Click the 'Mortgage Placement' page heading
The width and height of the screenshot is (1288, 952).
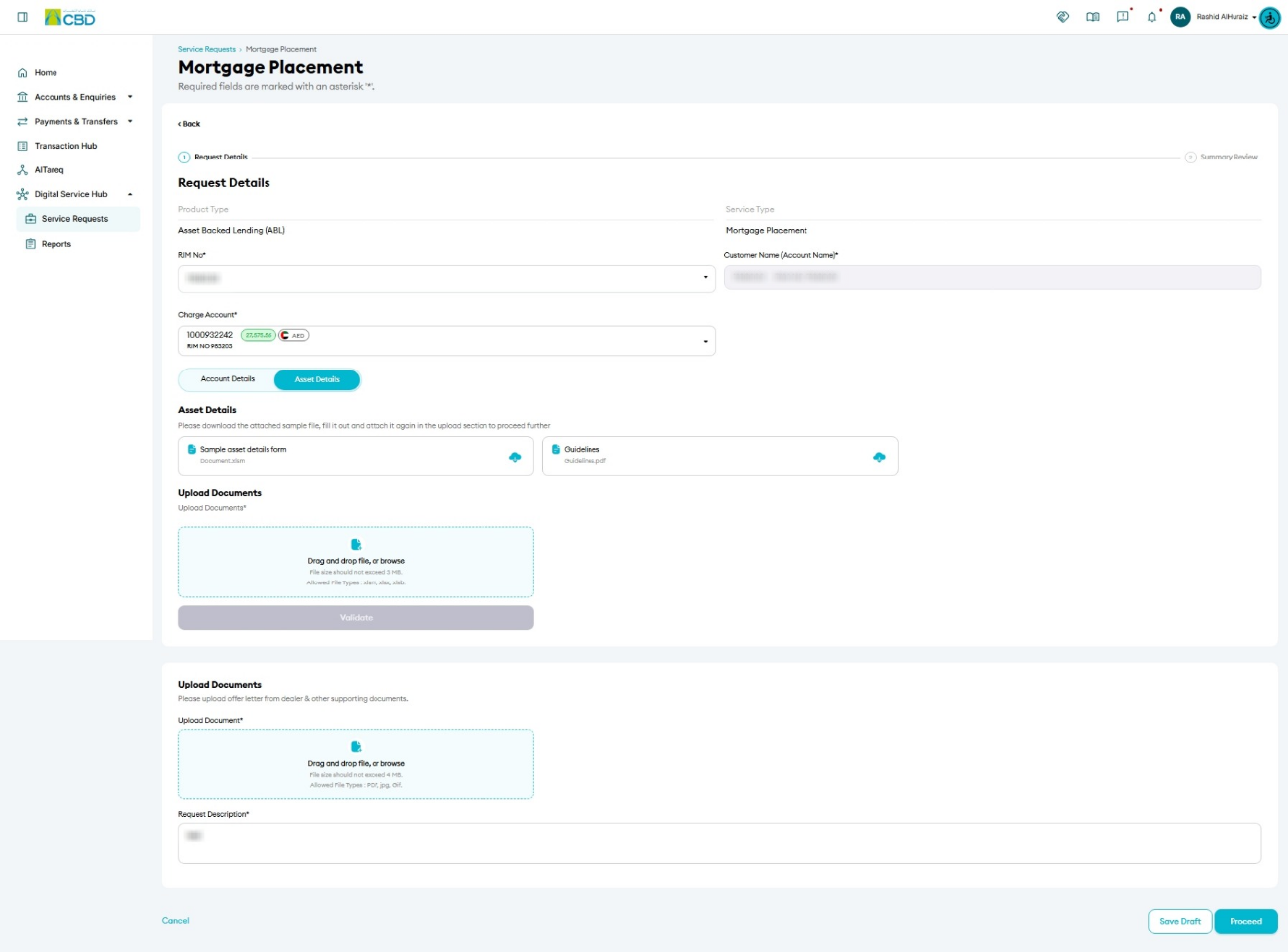click(x=270, y=67)
